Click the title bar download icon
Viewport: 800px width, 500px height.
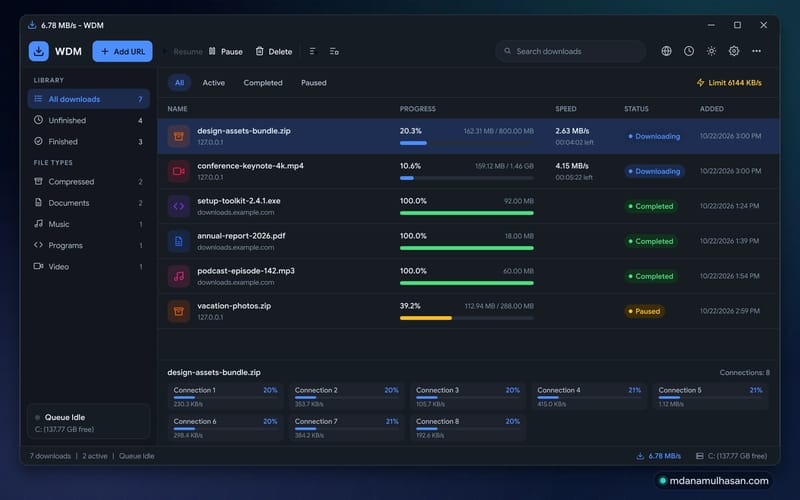click(32, 25)
